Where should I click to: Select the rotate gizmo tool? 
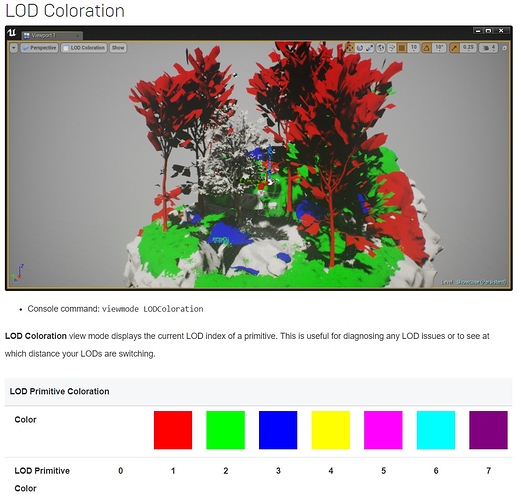360,48
